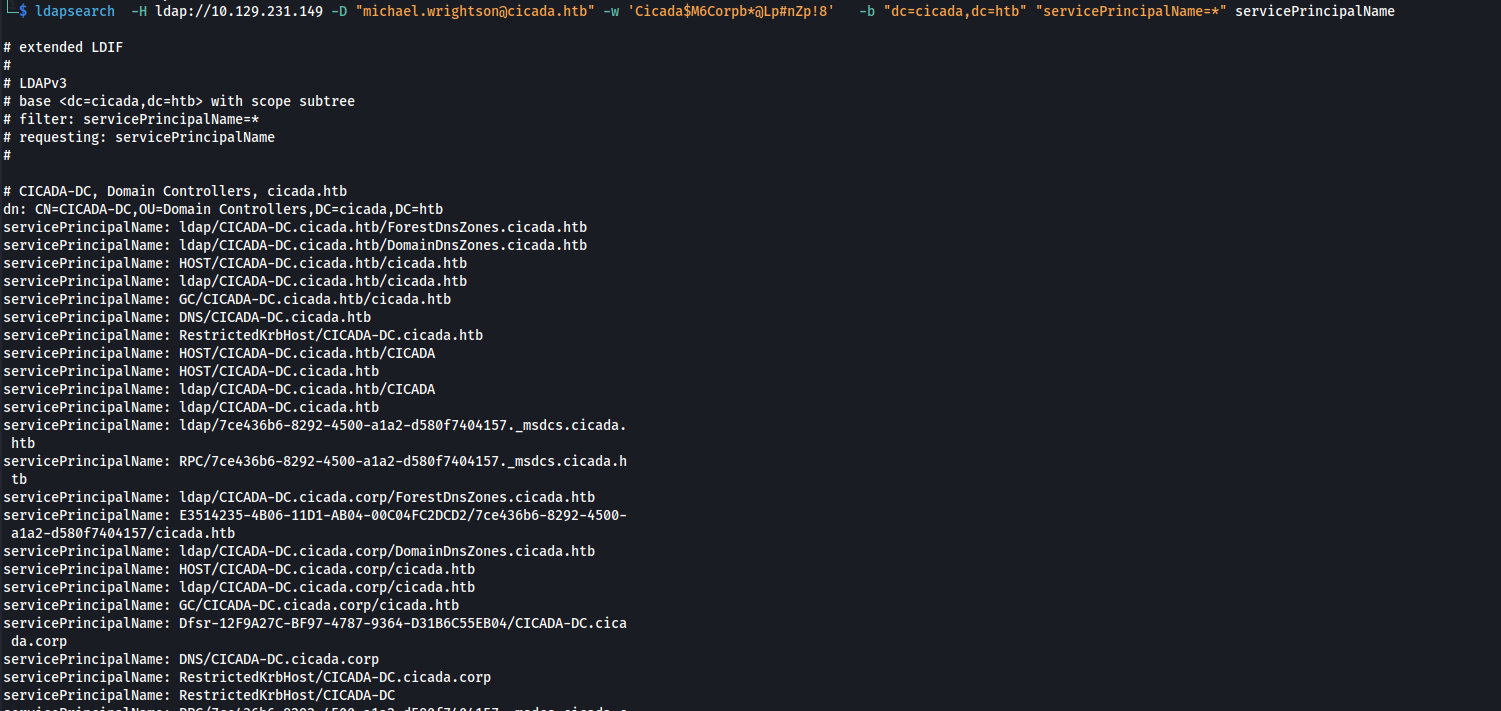Click the '# extended LDIF' comment line
This screenshot has width=1501, height=711.
[x=63, y=47]
